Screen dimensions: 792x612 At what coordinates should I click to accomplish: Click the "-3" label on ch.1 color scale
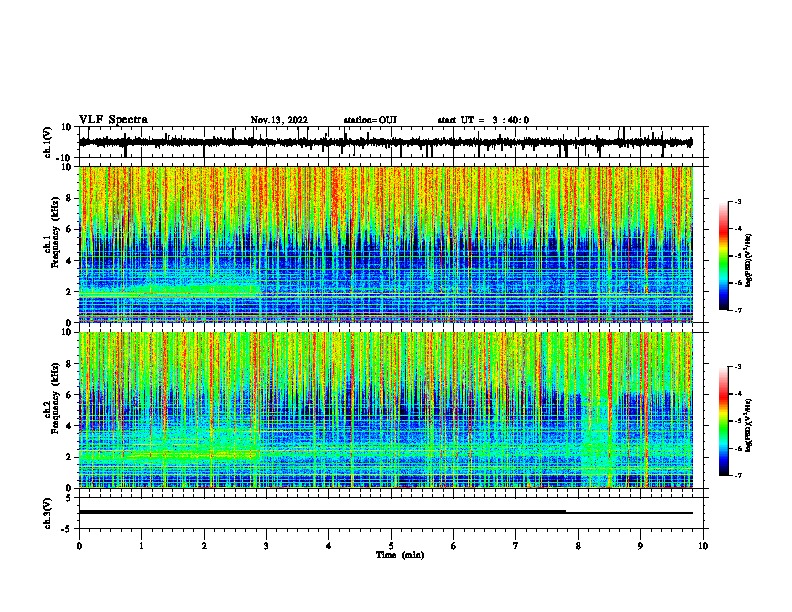coord(738,201)
